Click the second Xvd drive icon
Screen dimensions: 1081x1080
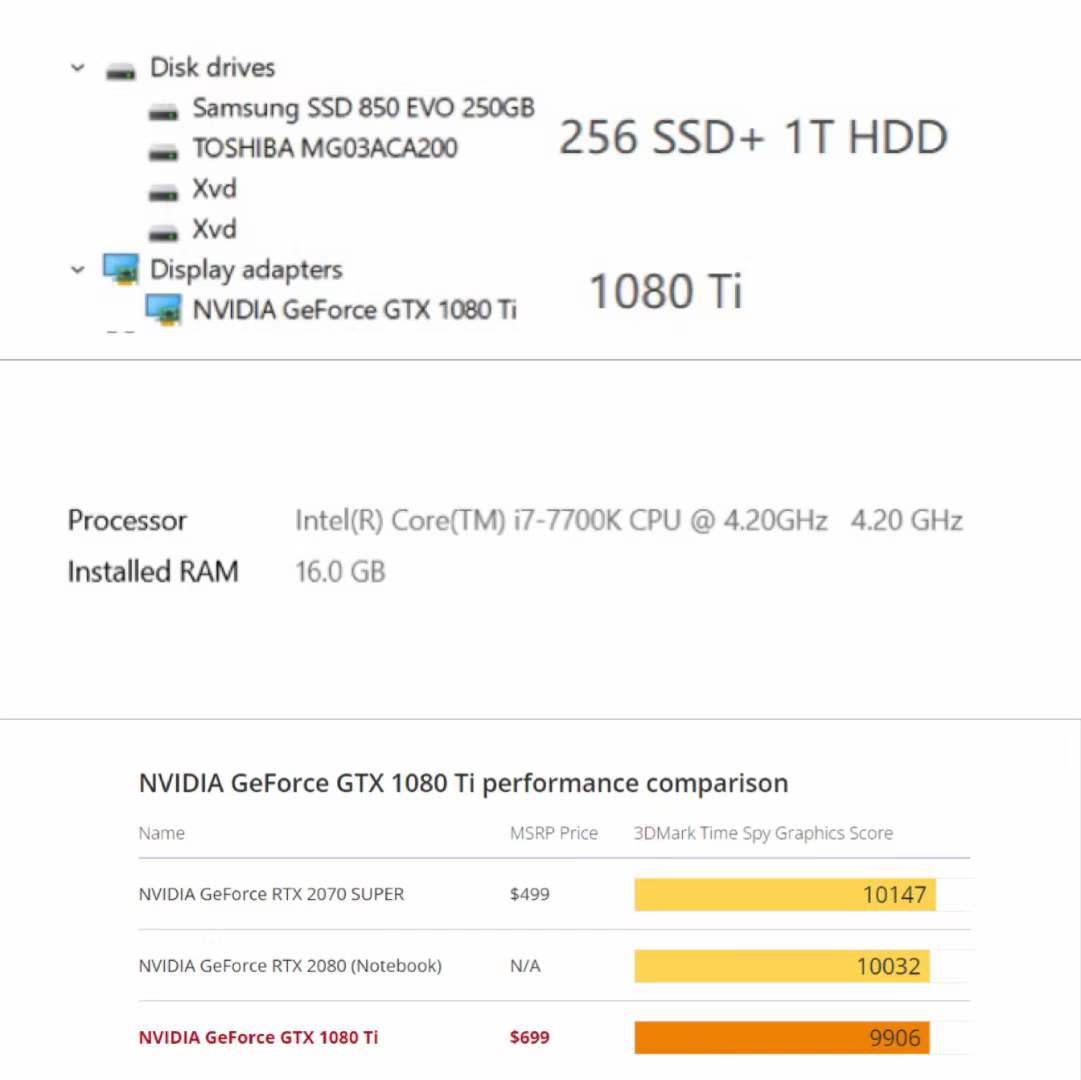coord(163,233)
